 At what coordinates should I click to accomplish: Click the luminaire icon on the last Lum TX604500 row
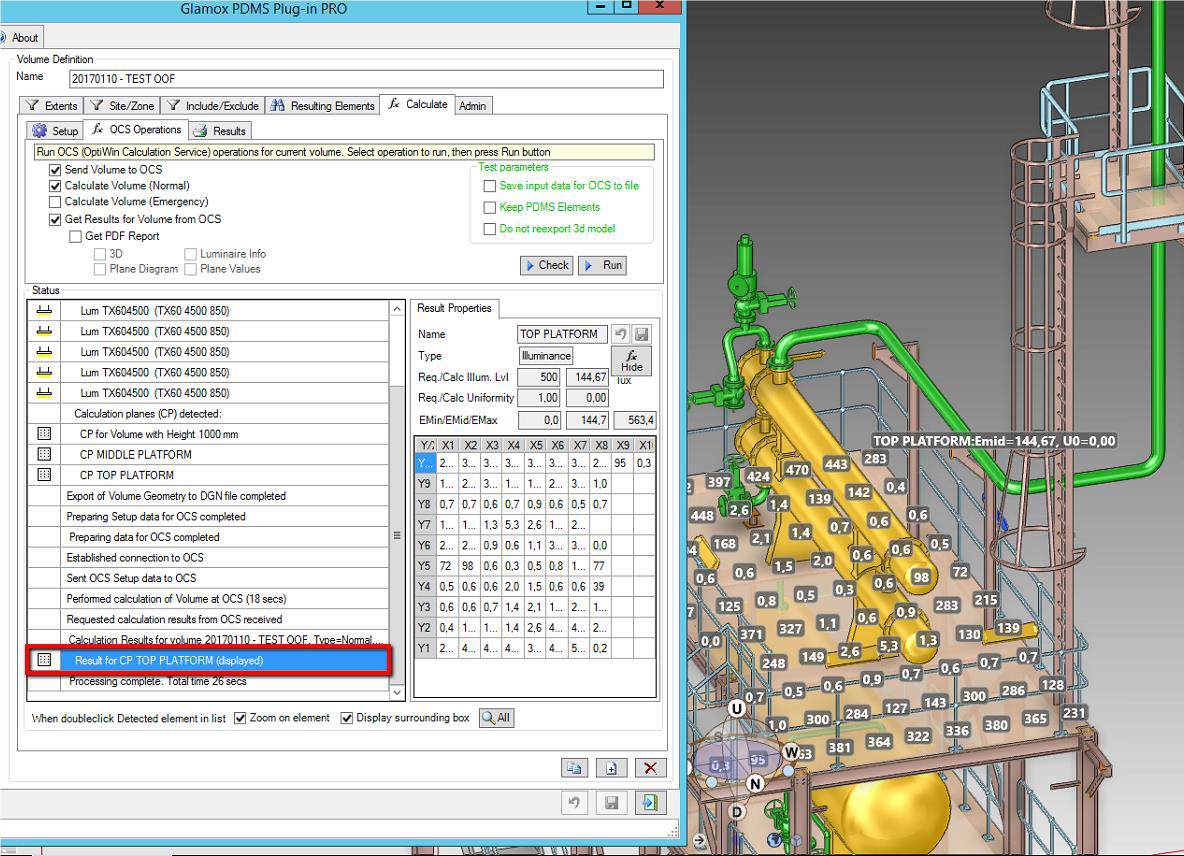(45, 393)
